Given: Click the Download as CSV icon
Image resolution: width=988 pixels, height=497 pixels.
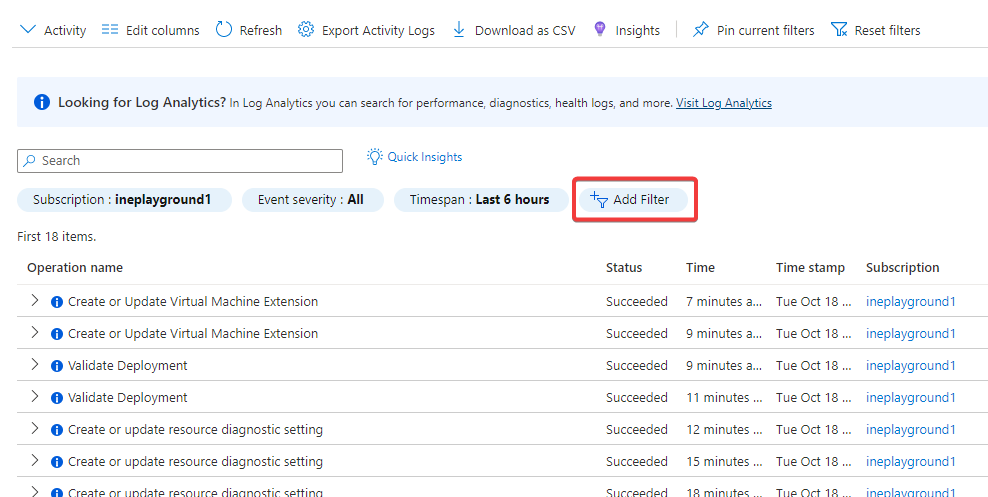Looking at the screenshot, I should pos(460,30).
